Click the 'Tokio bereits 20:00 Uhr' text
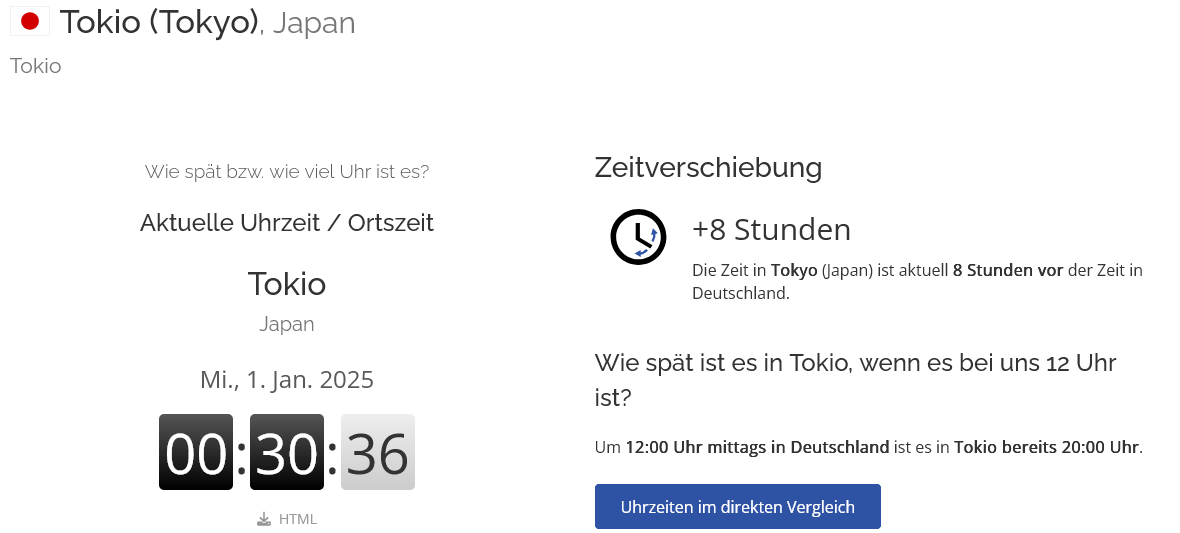Screen dimensions: 1180x533 pyautogui.click(x=1047, y=447)
